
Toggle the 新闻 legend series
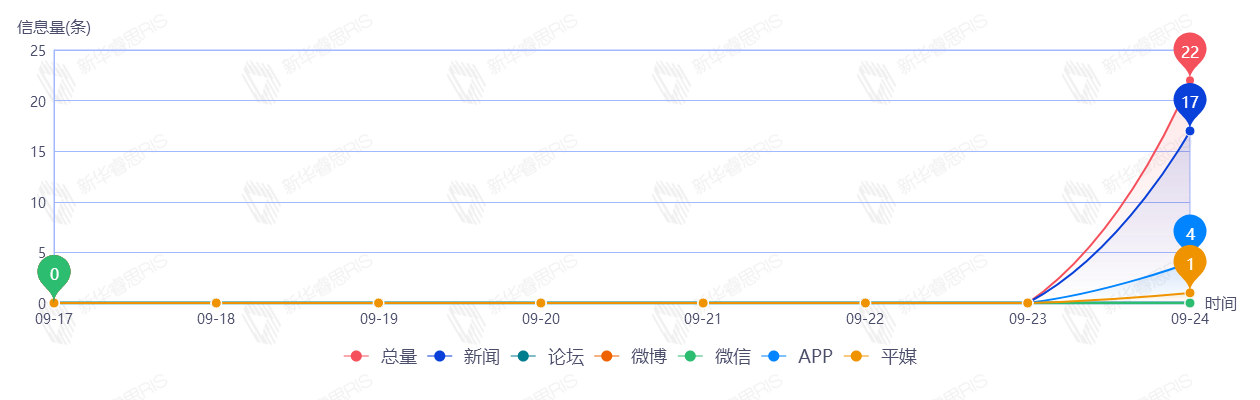point(464,357)
